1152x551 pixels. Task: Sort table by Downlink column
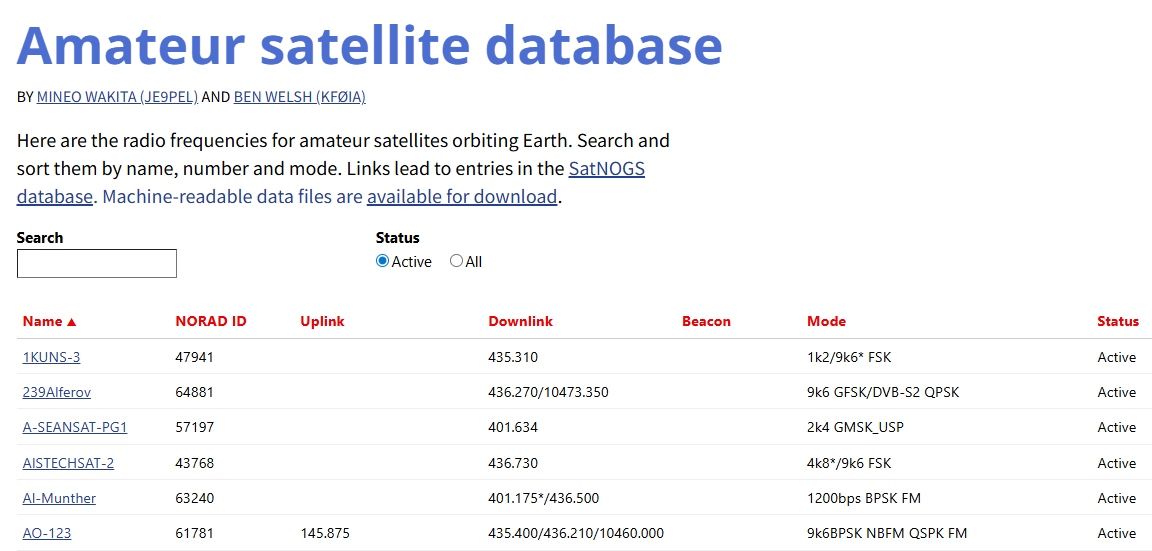(520, 321)
